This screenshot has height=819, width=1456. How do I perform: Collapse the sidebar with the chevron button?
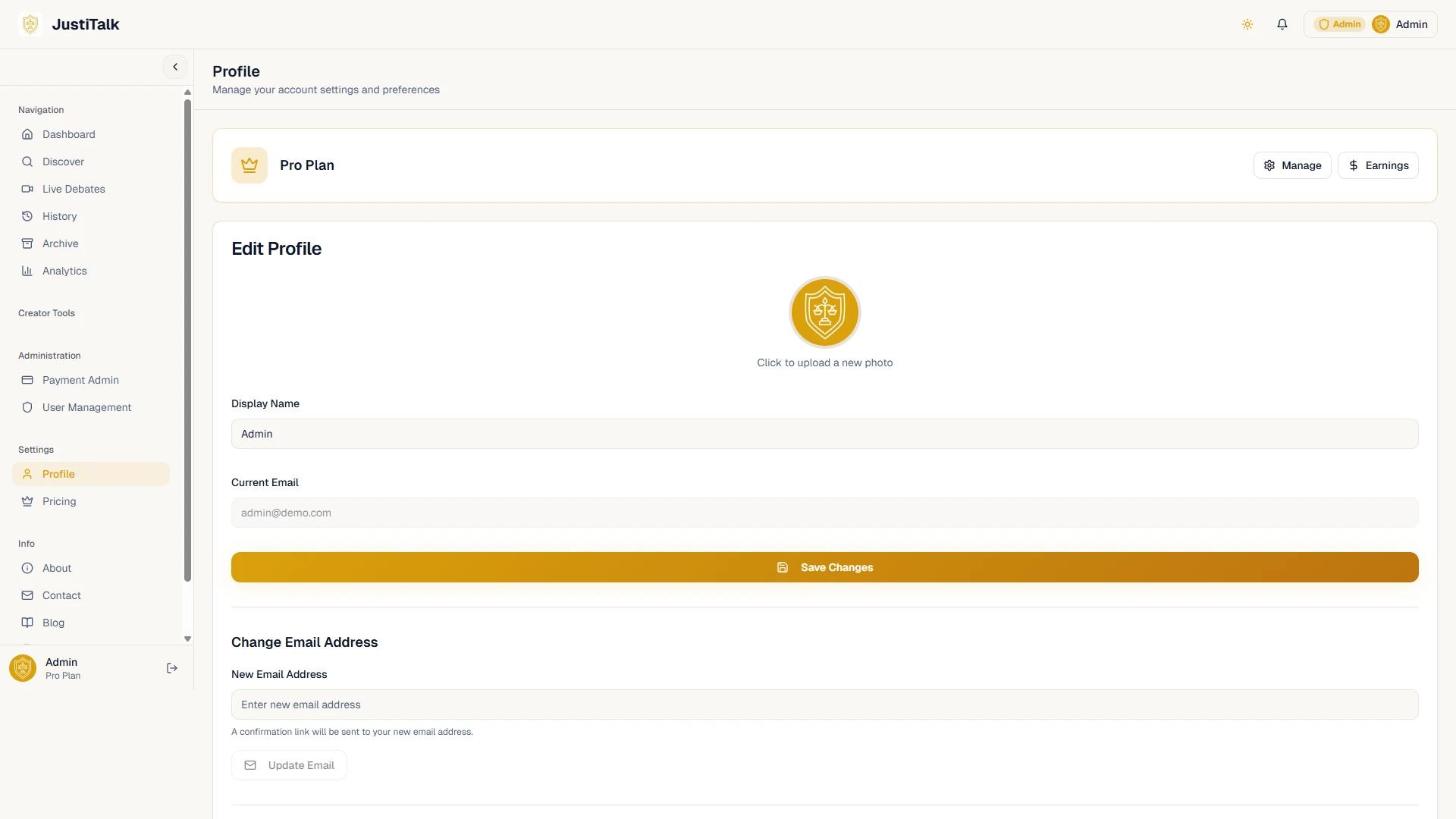(x=175, y=67)
